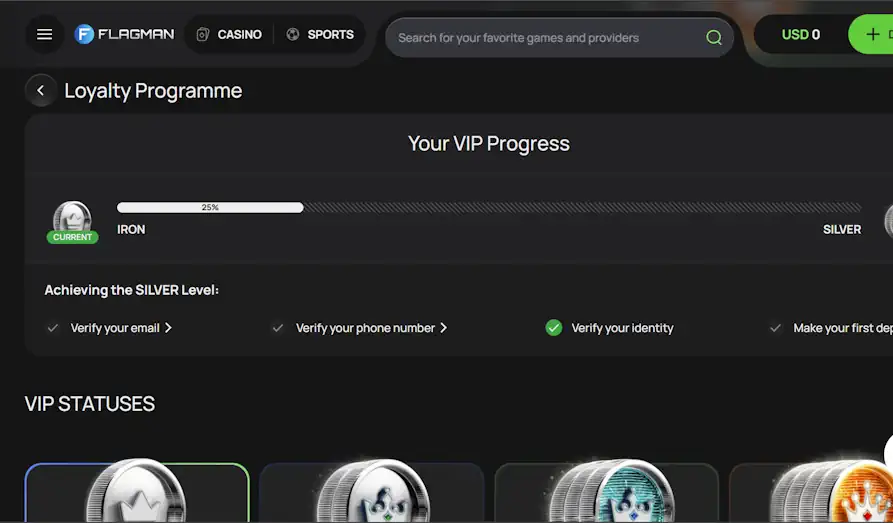Click the green identity verified checkmark
Screen dimensions: 893x523
[x=554, y=328]
